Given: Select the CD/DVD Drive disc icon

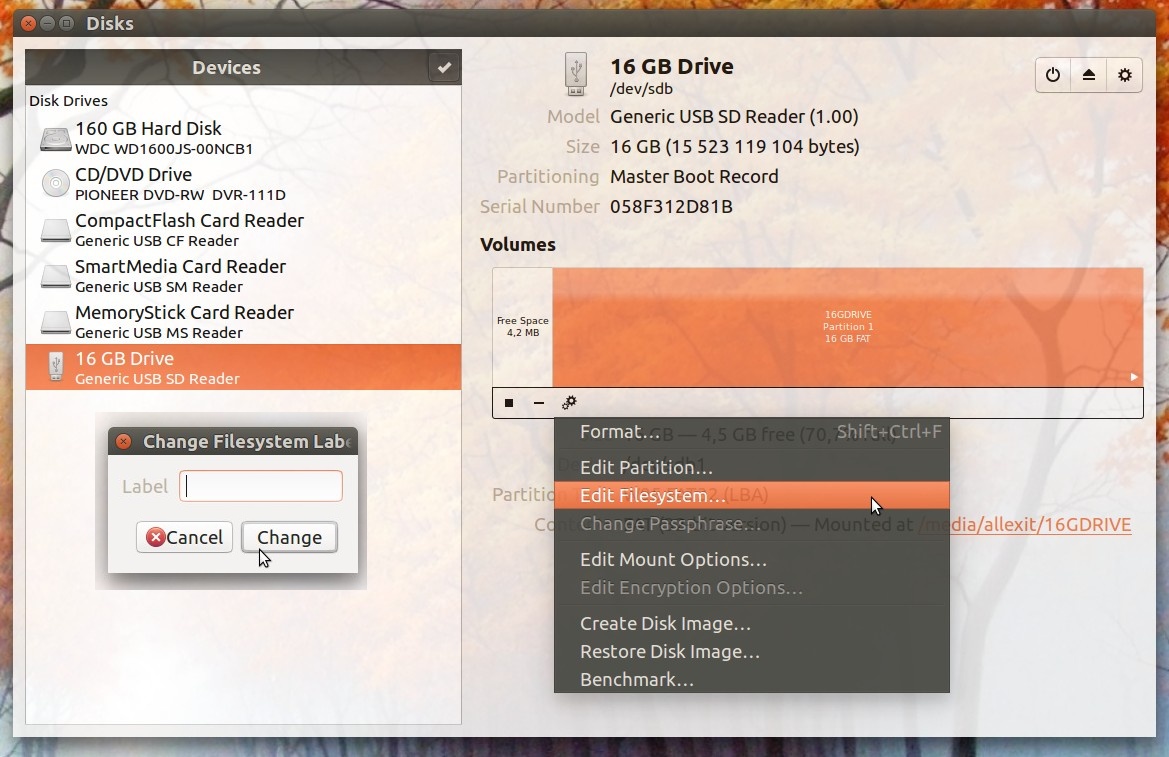Looking at the screenshot, I should click(55, 183).
